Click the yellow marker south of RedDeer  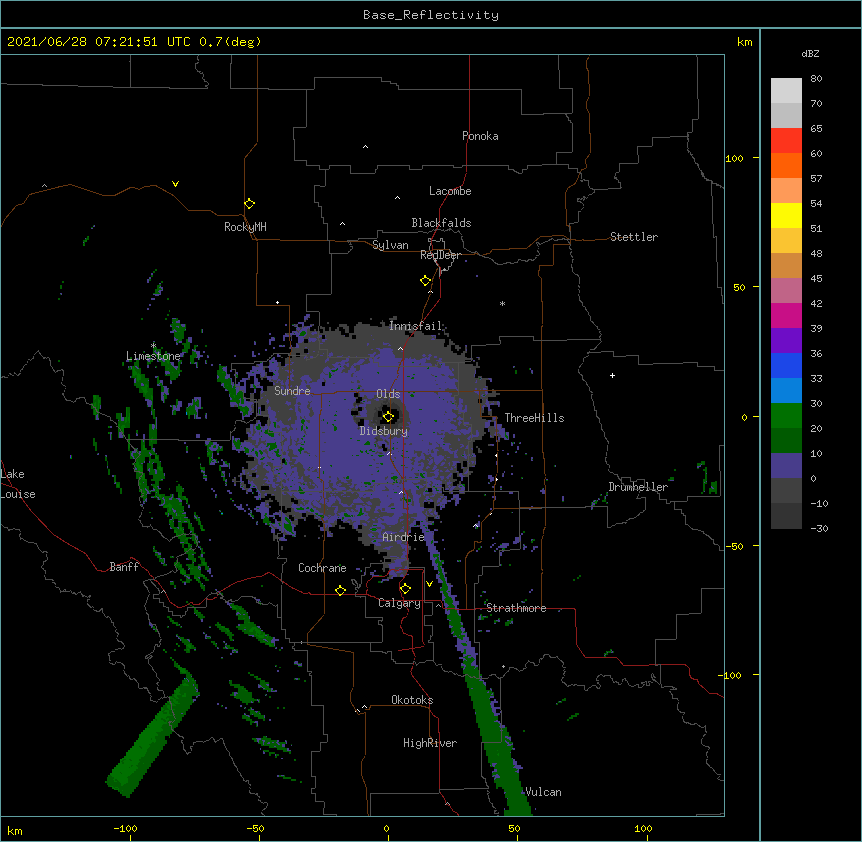[425, 281]
